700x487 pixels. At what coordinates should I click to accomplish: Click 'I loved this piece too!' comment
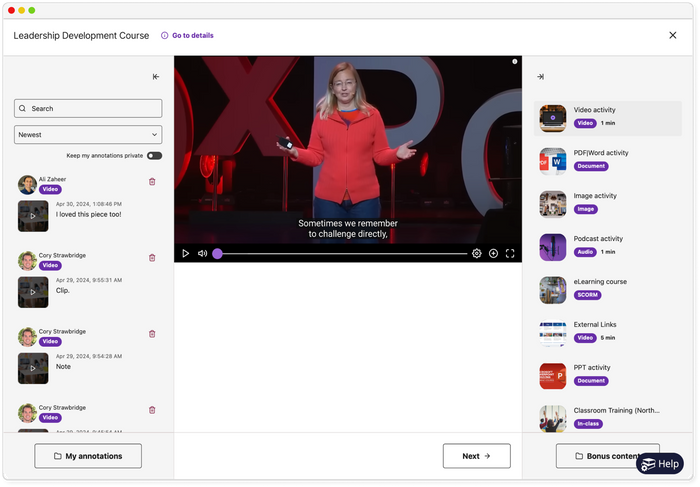[88, 214]
